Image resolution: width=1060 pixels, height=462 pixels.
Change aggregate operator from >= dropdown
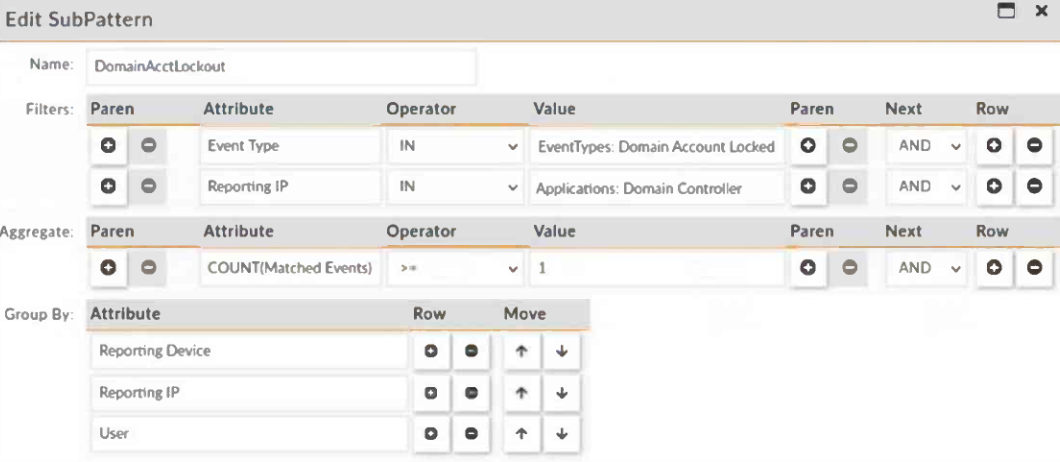(x=457, y=269)
